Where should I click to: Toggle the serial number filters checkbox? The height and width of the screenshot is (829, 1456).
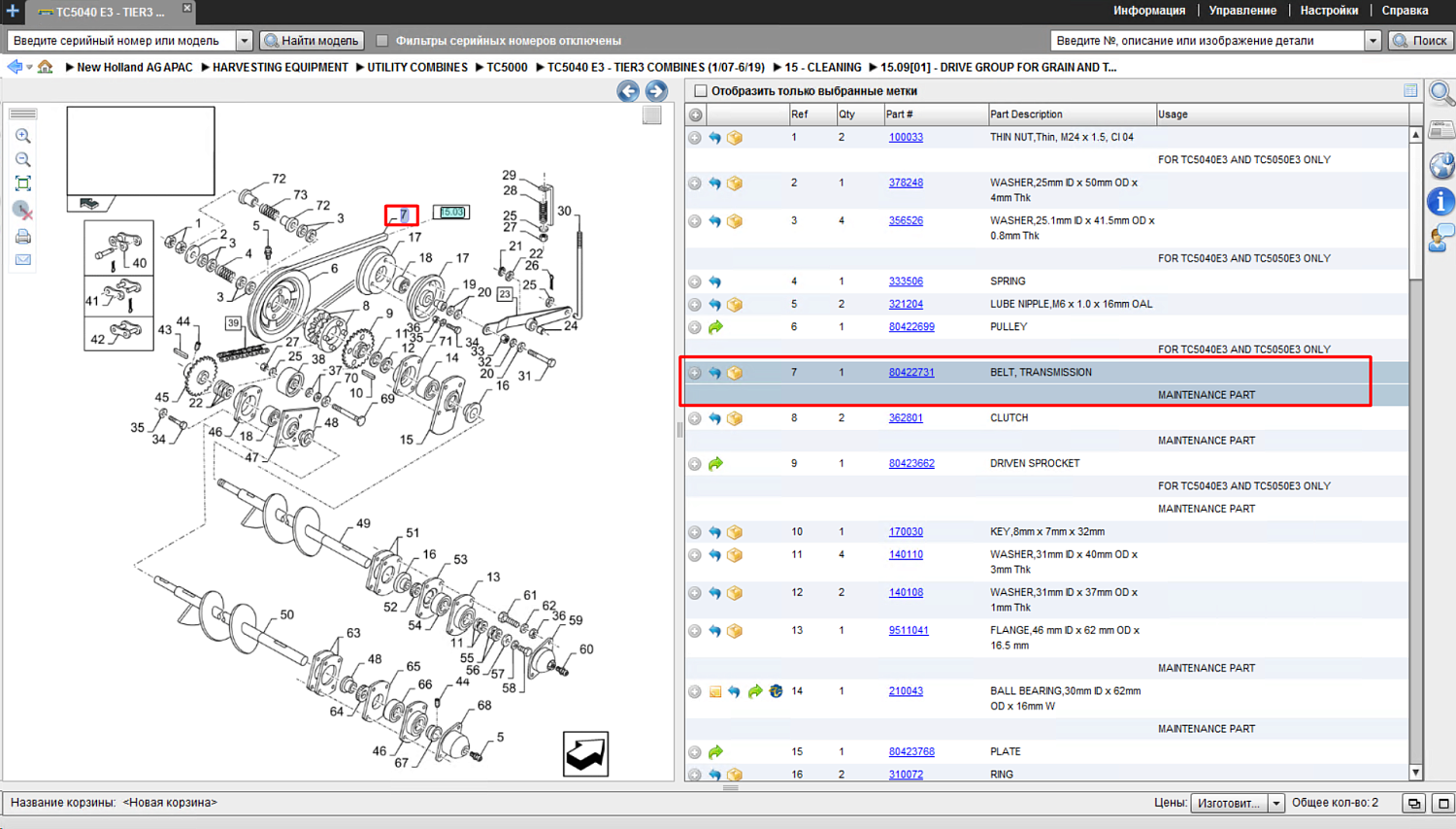[x=382, y=41]
